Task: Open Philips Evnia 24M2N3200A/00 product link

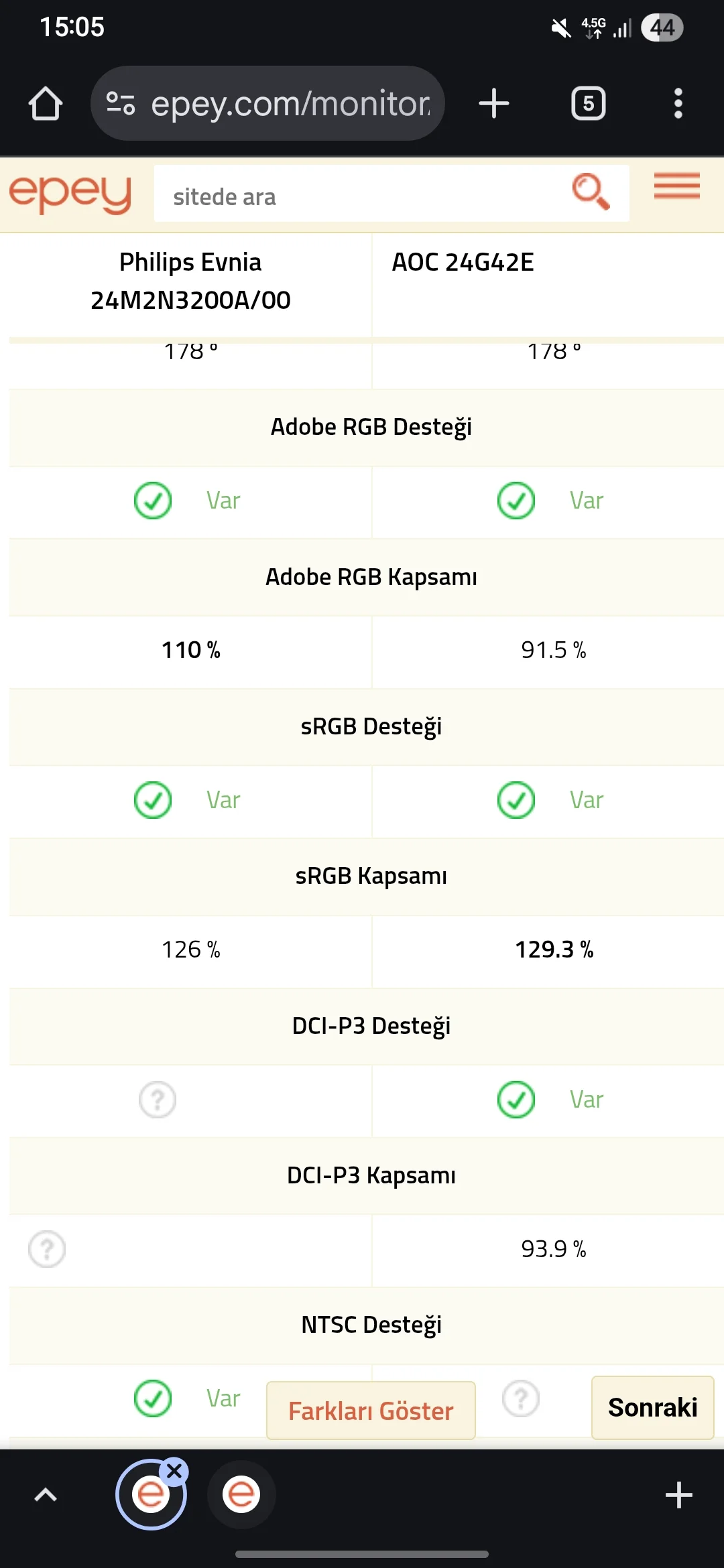Action: coord(190,281)
